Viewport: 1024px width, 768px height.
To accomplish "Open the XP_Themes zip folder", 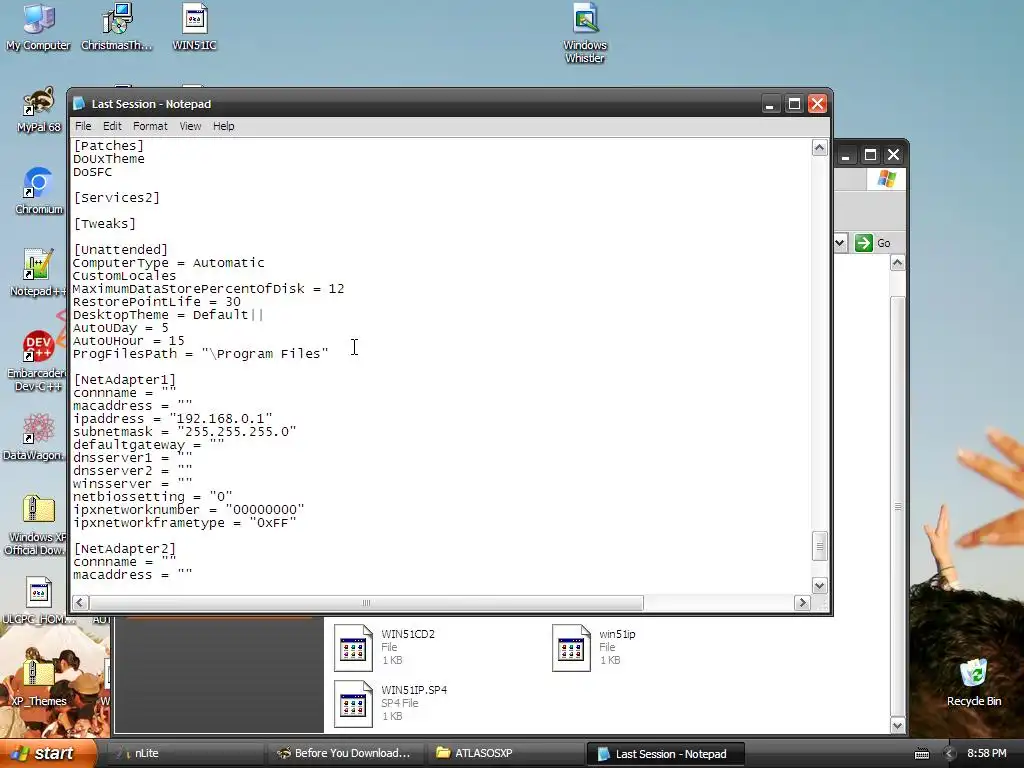I will point(39,682).
